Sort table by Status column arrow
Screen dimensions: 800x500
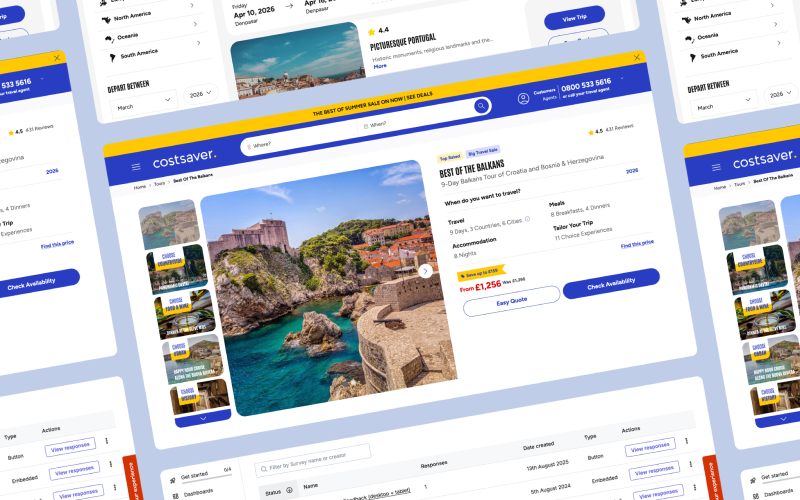click(x=290, y=490)
